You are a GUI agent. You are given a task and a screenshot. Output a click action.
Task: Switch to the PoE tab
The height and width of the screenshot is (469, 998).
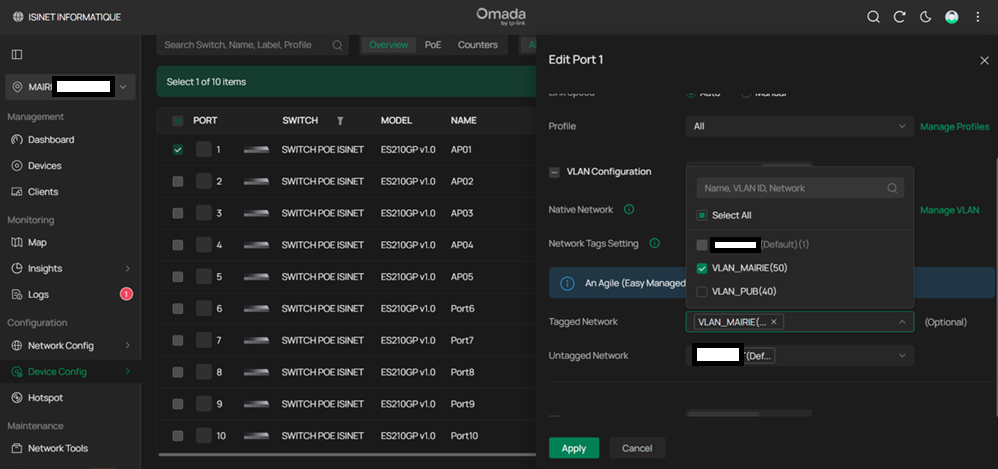pos(433,45)
